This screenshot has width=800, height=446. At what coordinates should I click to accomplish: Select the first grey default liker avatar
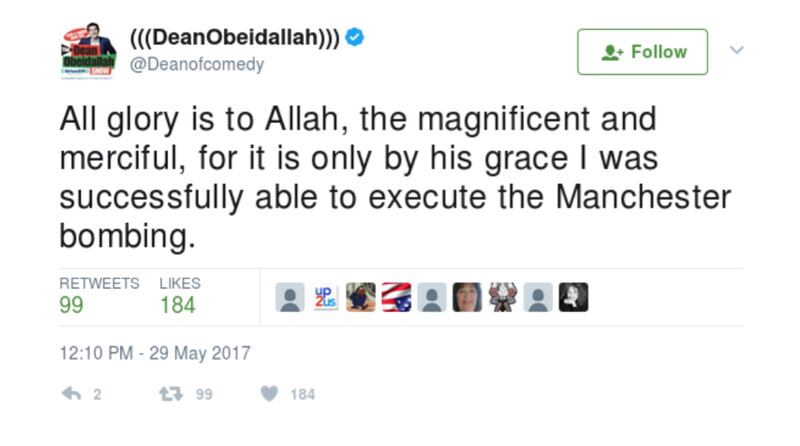290,297
